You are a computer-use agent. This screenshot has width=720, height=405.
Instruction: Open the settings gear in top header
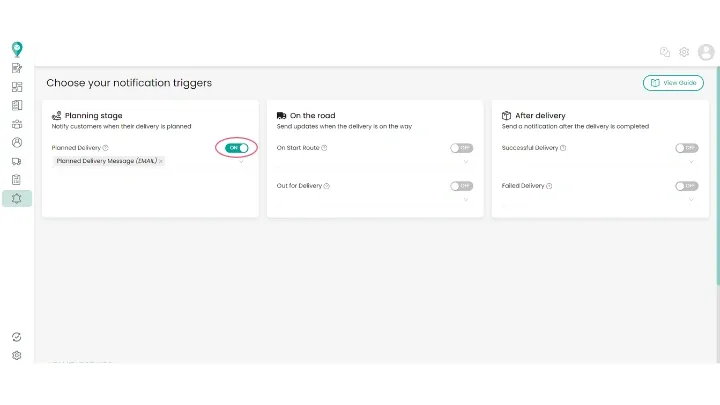pos(684,52)
